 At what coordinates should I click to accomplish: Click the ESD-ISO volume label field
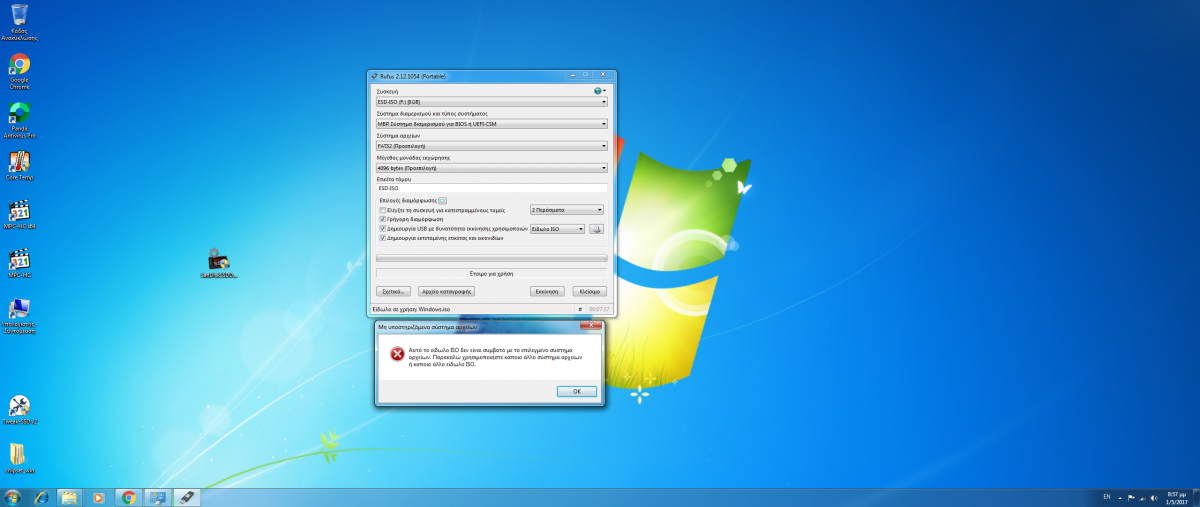(x=491, y=187)
